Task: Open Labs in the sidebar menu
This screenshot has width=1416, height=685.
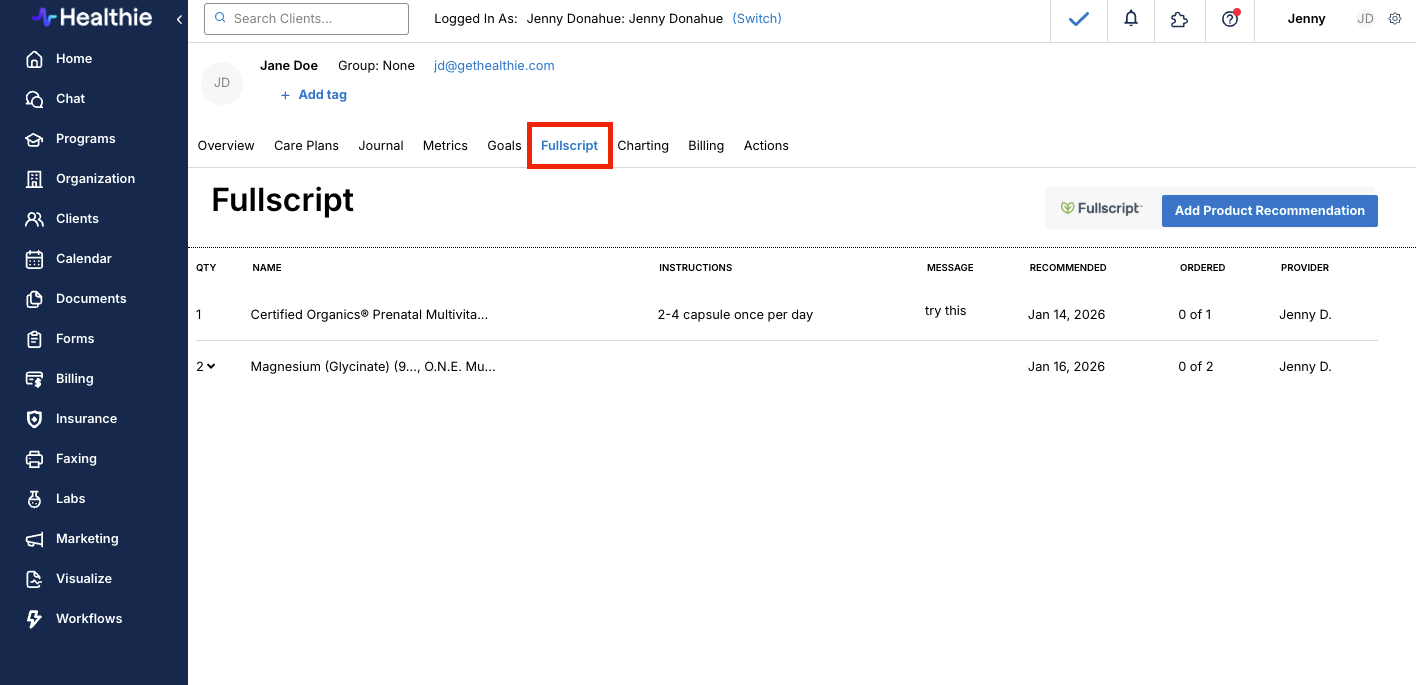Action: (71, 499)
